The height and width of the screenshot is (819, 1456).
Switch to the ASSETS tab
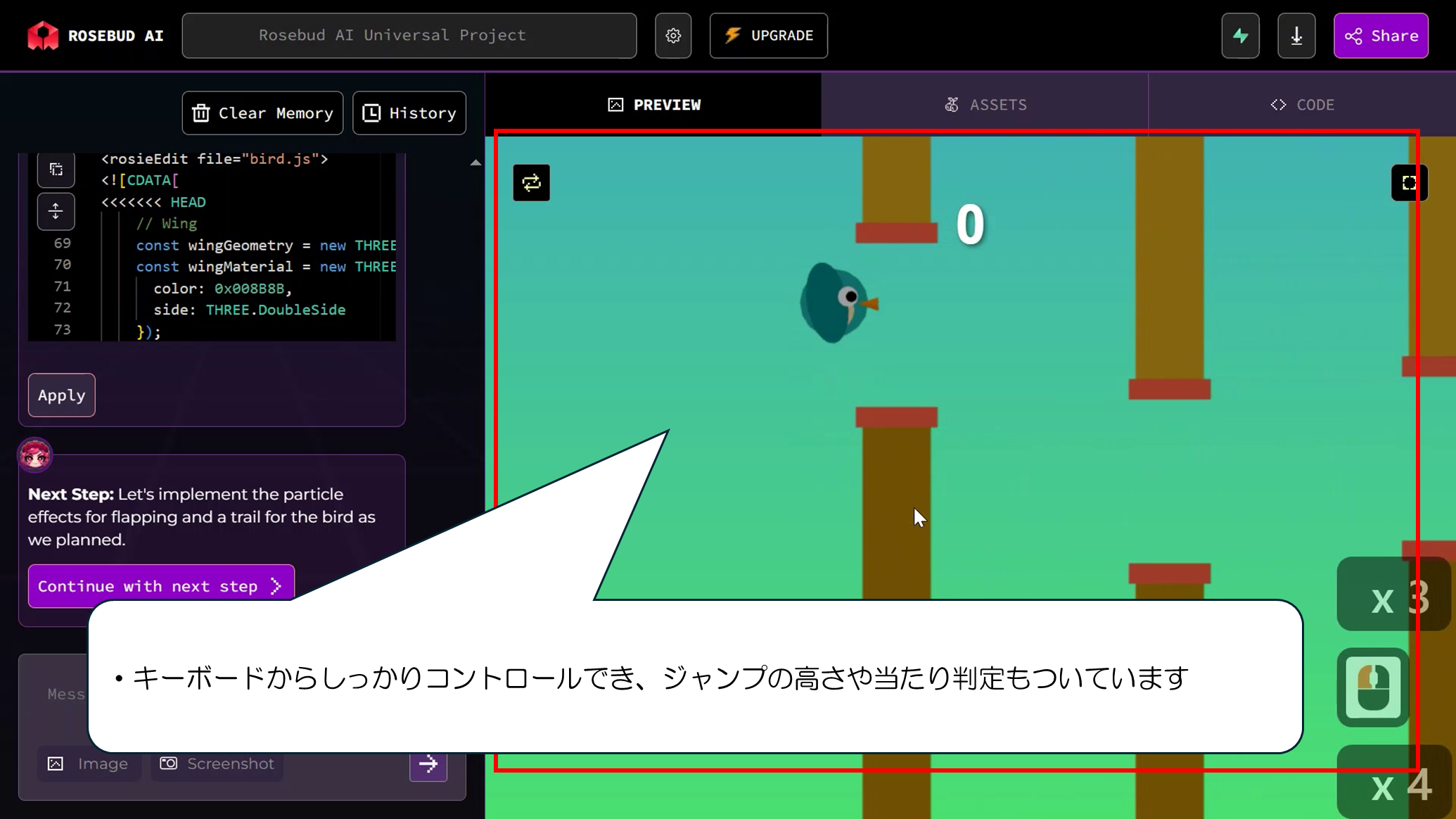tap(985, 105)
